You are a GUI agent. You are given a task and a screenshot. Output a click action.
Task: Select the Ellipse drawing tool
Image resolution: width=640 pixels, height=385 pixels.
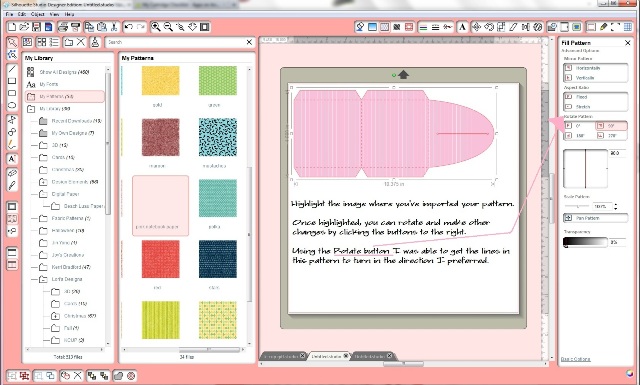pos(12,105)
